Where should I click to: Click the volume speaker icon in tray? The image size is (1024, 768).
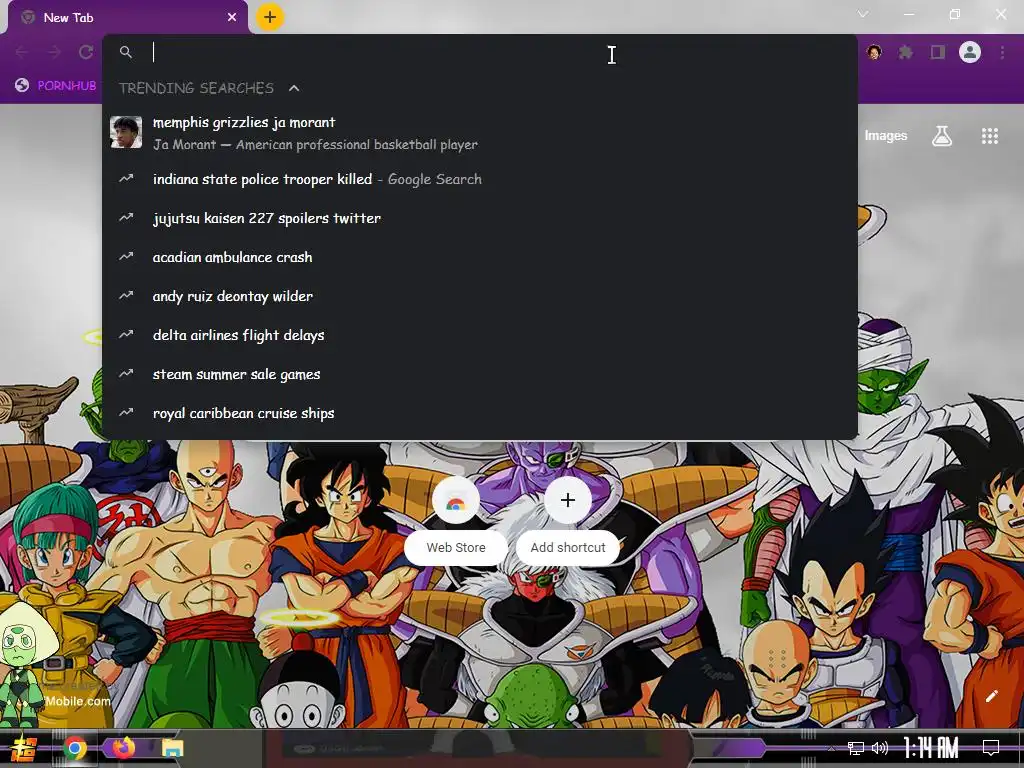tap(880, 748)
